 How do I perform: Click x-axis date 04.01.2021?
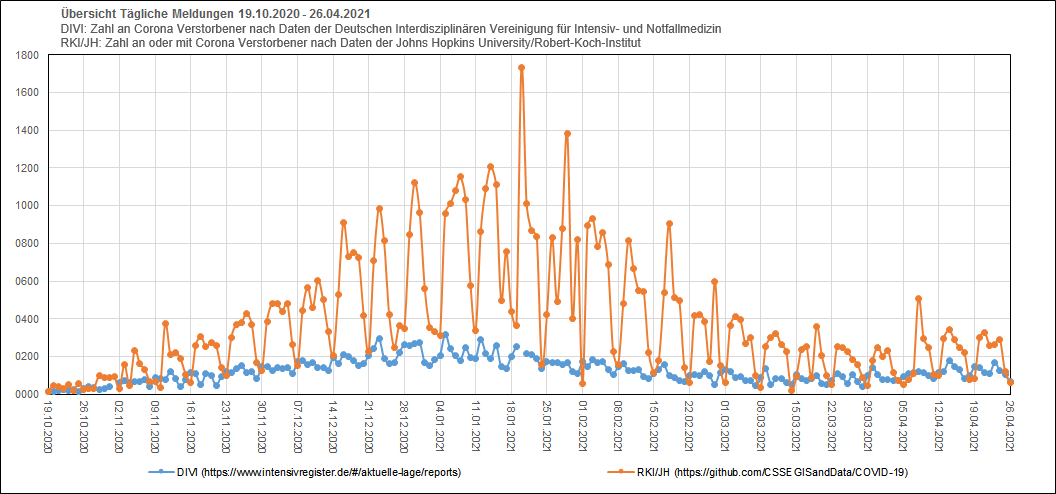coord(441,427)
